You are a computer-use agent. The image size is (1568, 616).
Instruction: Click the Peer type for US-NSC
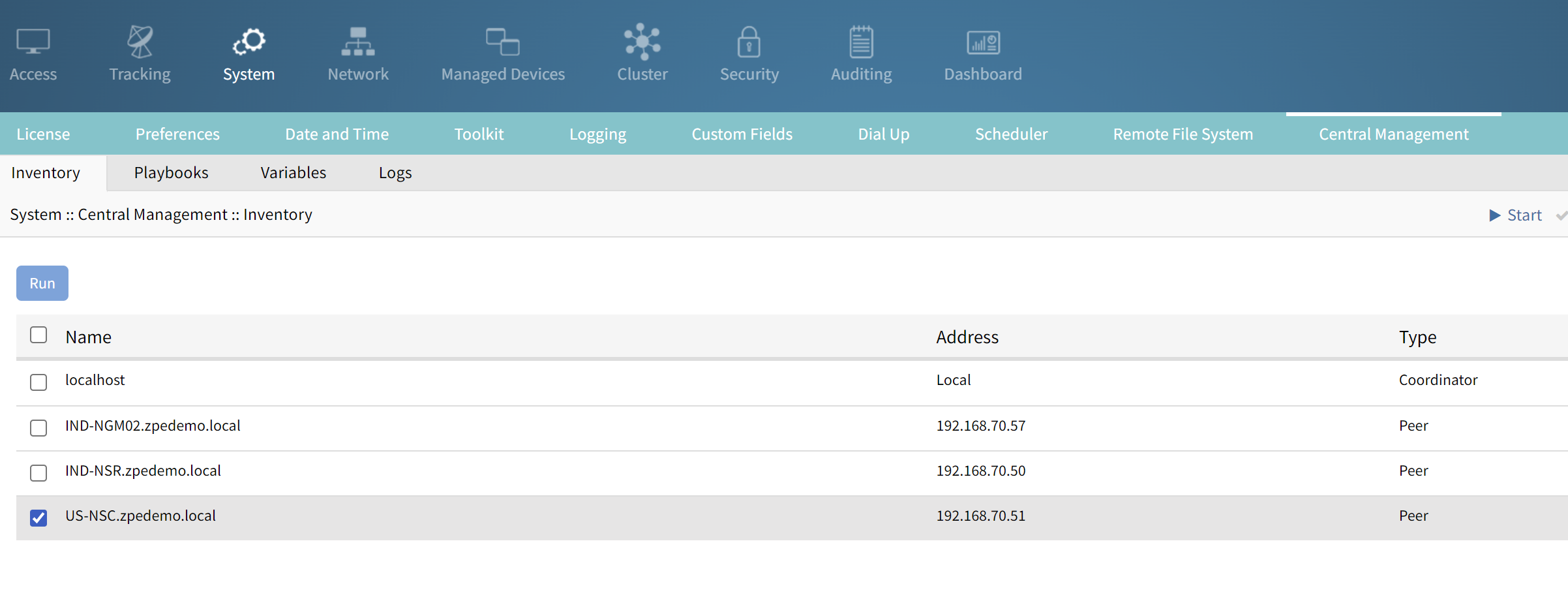pos(1413,516)
